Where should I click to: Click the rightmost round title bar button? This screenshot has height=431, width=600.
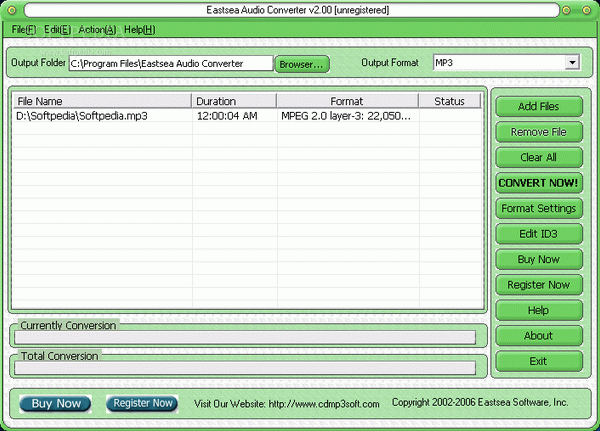587,10
